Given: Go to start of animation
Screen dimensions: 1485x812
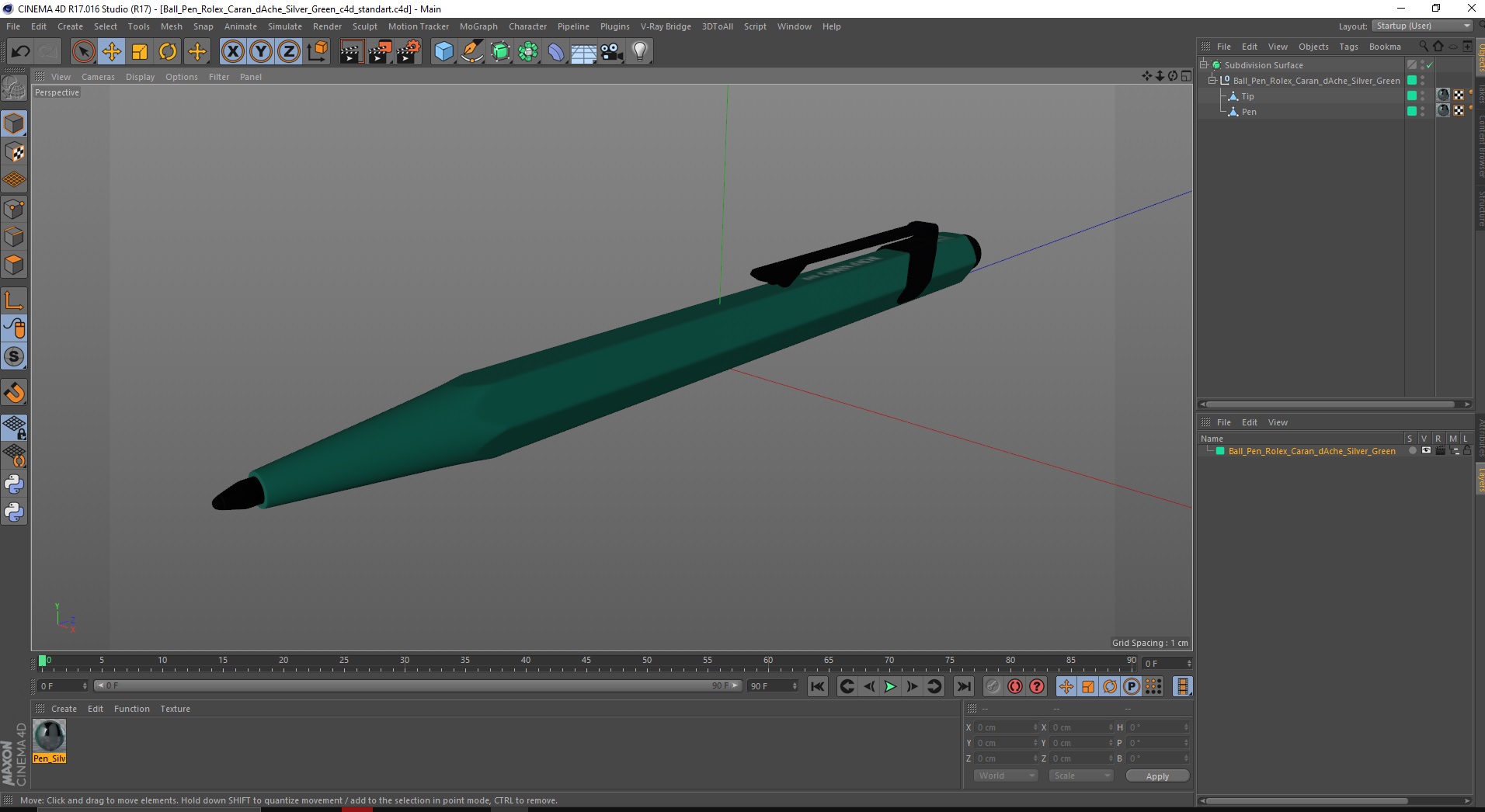Looking at the screenshot, I should pyautogui.click(x=817, y=686).
